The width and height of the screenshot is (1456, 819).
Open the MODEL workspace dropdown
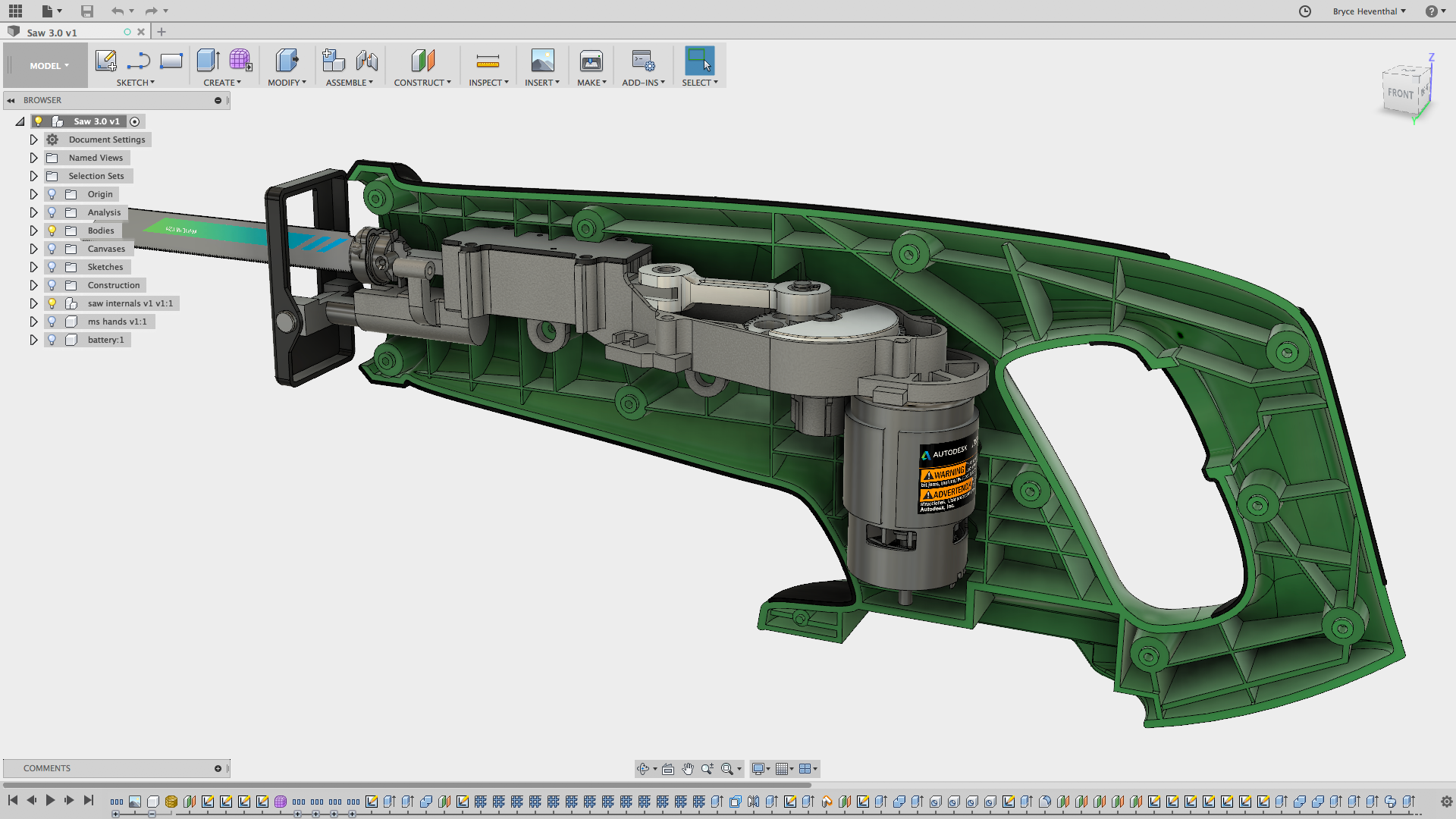tap(49, 66)
